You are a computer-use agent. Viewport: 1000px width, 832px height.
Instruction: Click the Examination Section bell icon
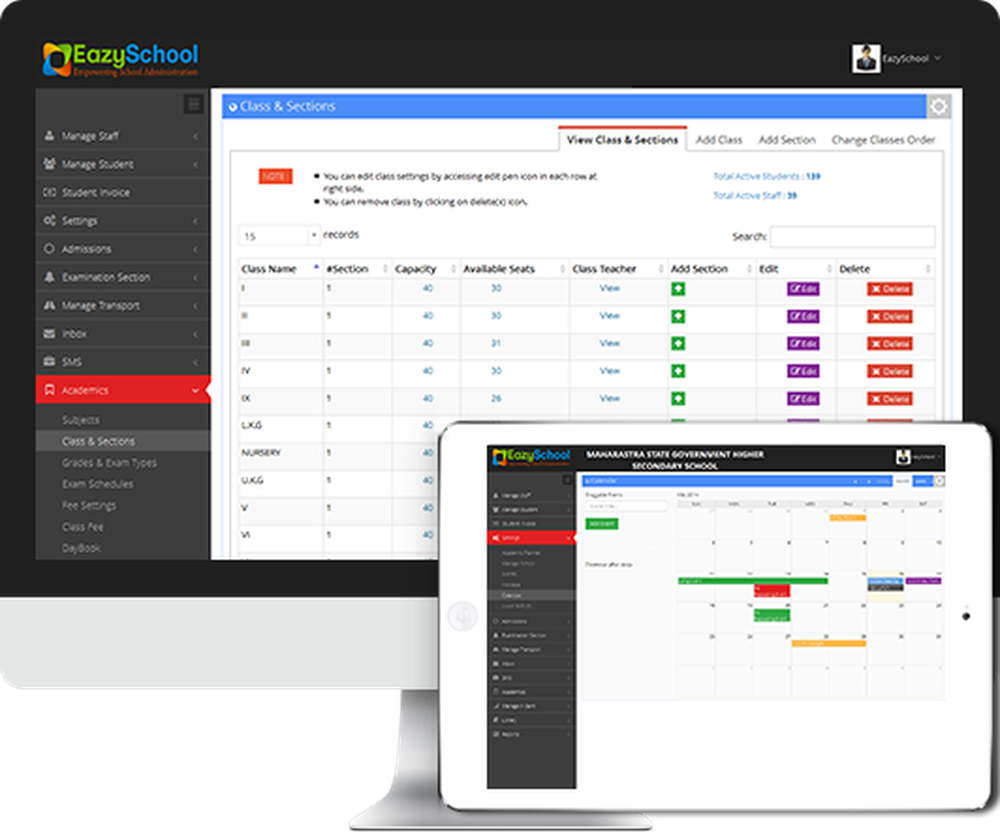click(49, 277)
